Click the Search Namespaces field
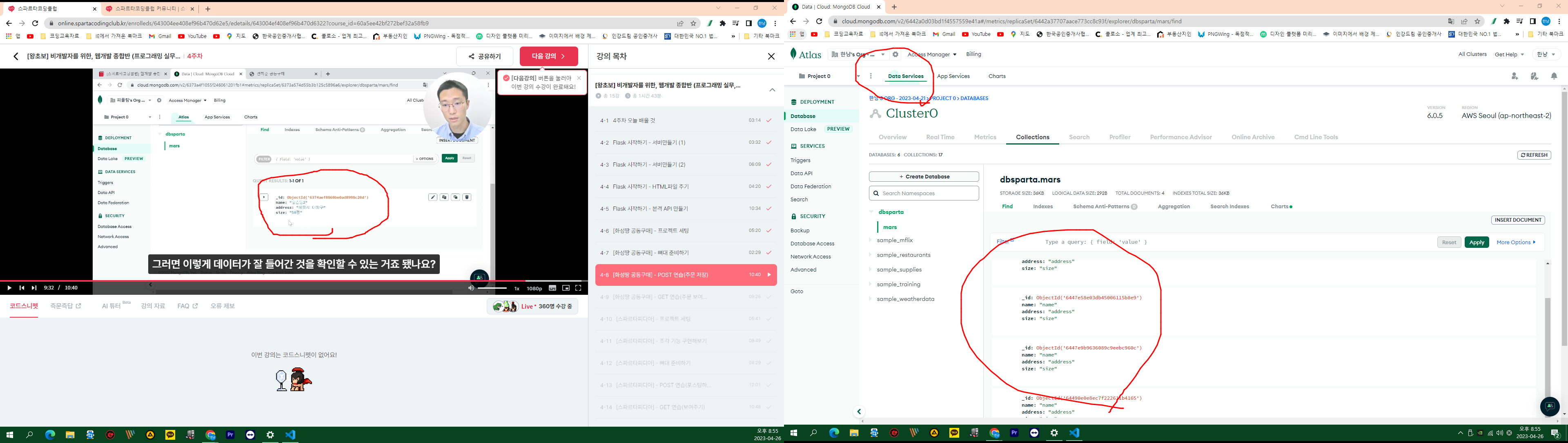The height and width of the screenshot is (443, 1568). (923, 193)
